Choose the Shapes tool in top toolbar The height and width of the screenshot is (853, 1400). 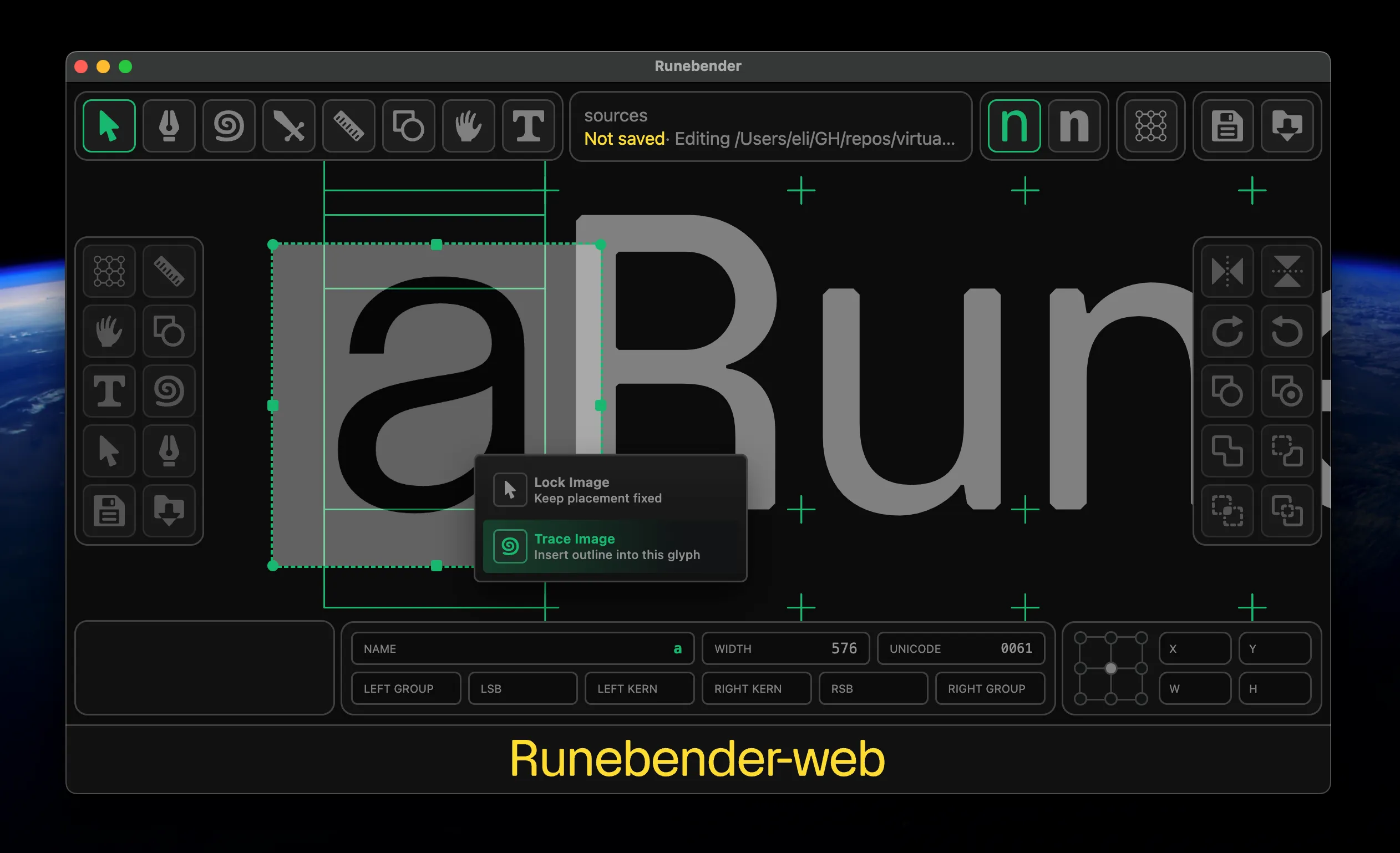click(x=409, y=125)
